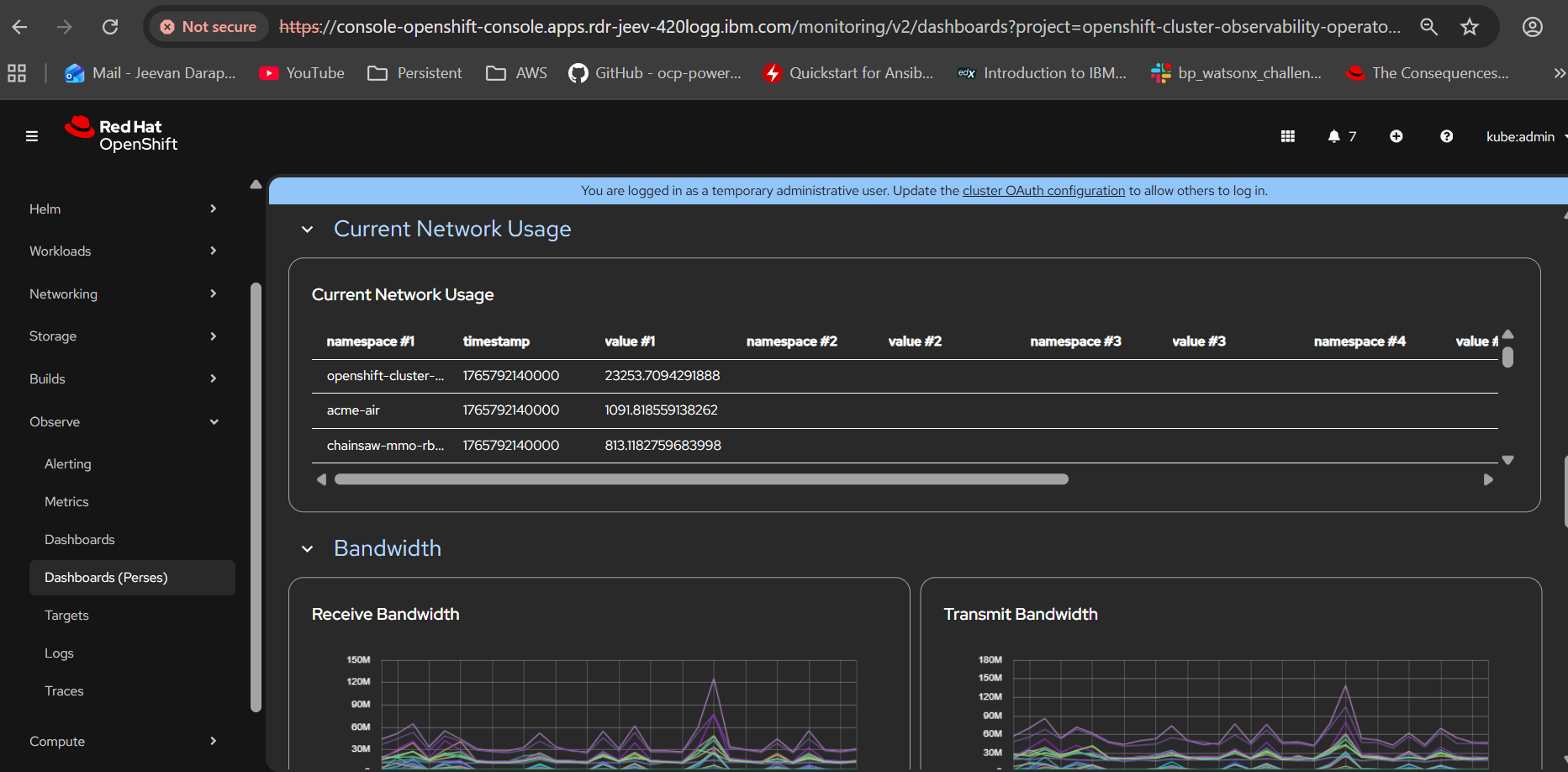Open the cluster OAuth configuration link

(x=1043, y=191)
